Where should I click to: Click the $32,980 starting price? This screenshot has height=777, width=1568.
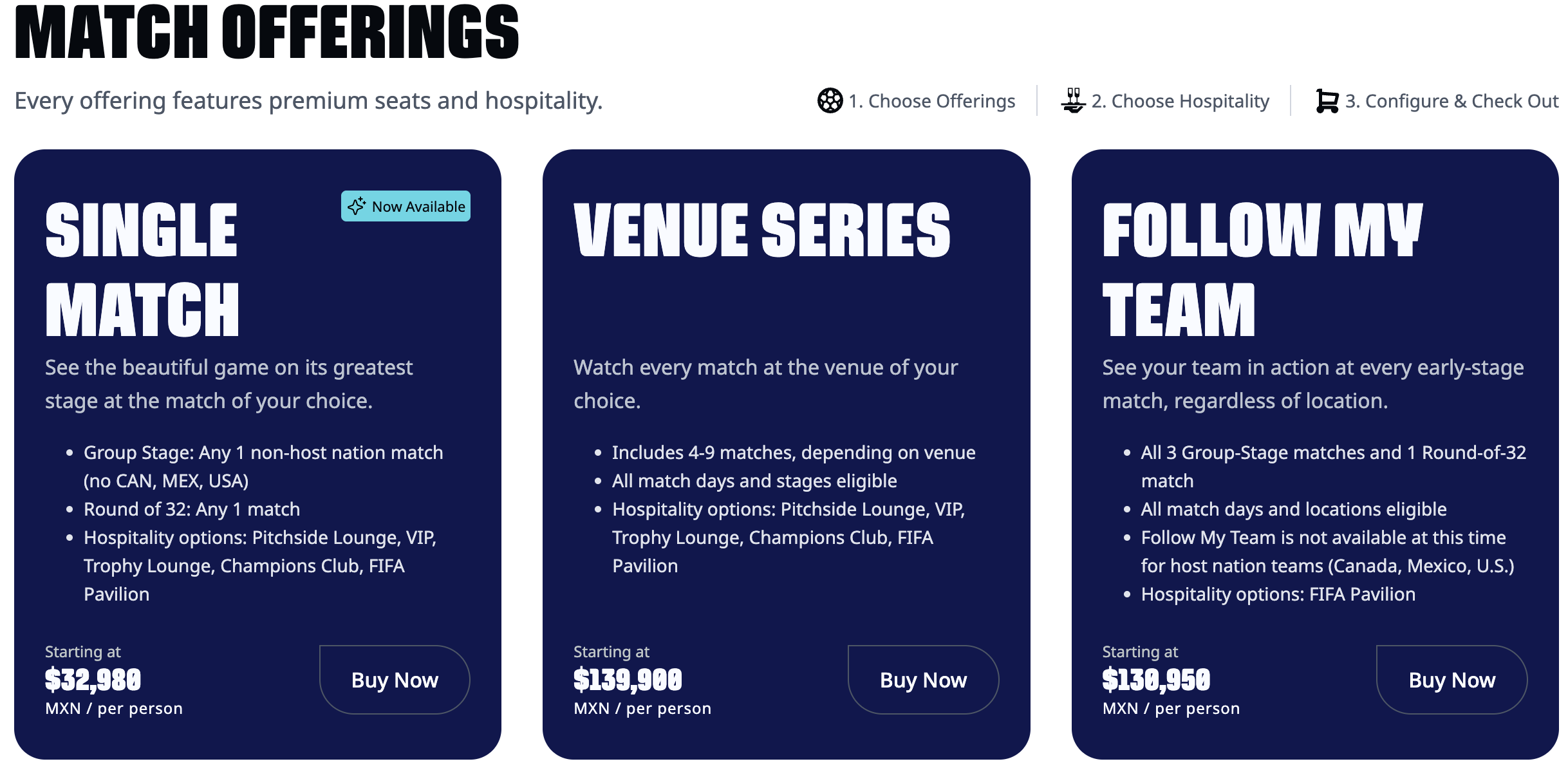[x=93, y=680]
